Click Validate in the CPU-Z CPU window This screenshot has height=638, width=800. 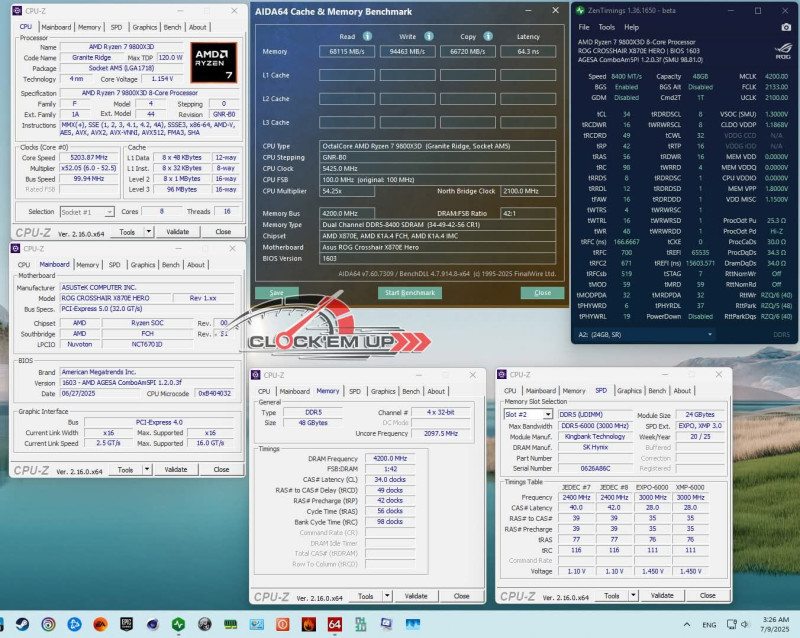178,232
